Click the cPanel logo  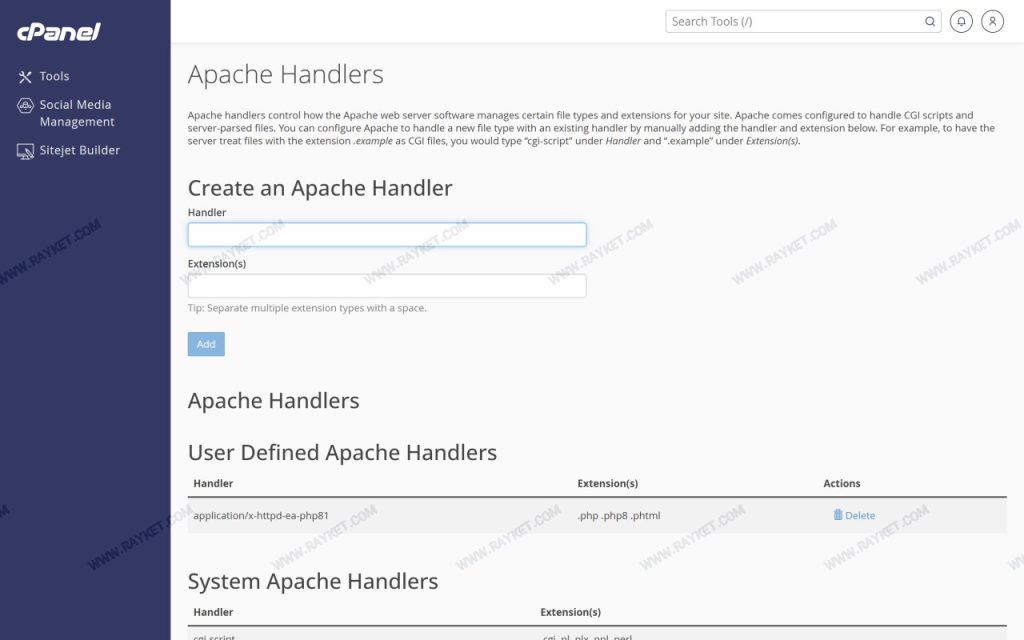pyautogui.click(x=59, y=31)
